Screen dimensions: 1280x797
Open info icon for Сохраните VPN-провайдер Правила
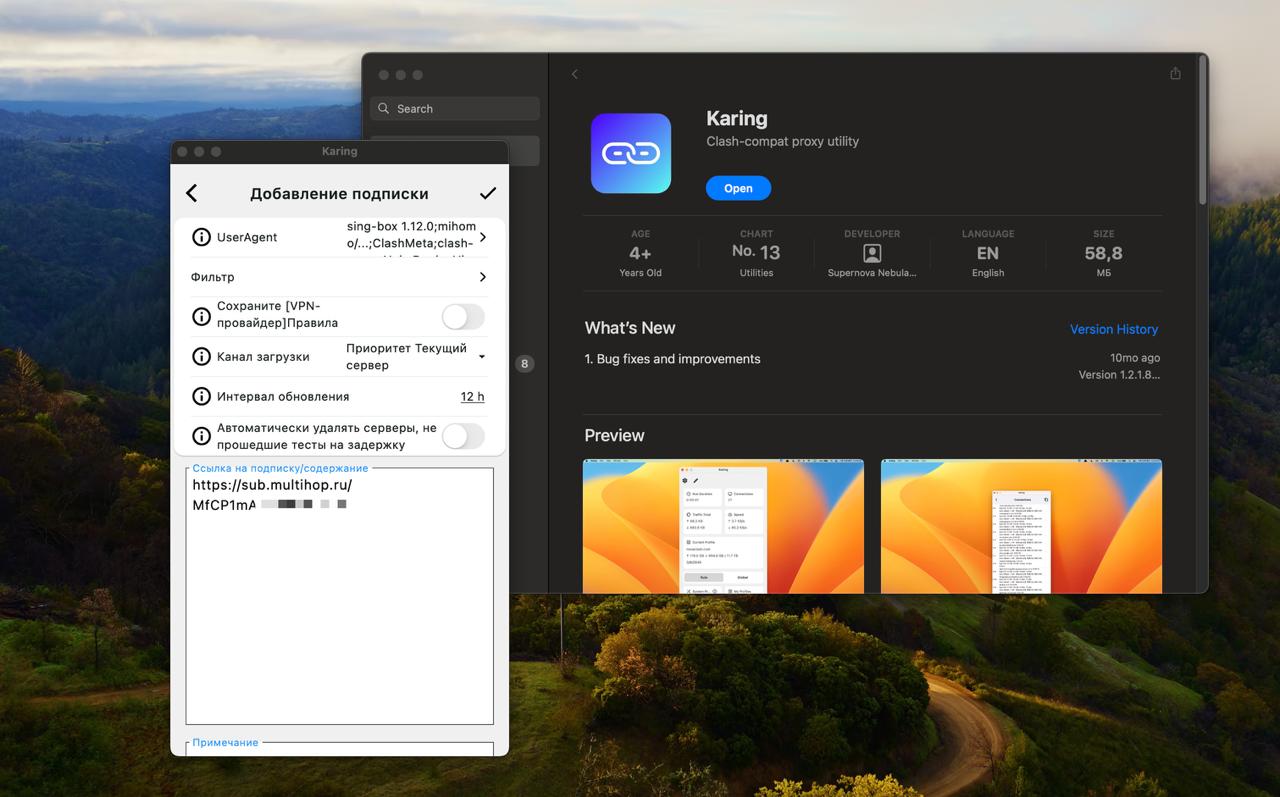click(201, 317)
